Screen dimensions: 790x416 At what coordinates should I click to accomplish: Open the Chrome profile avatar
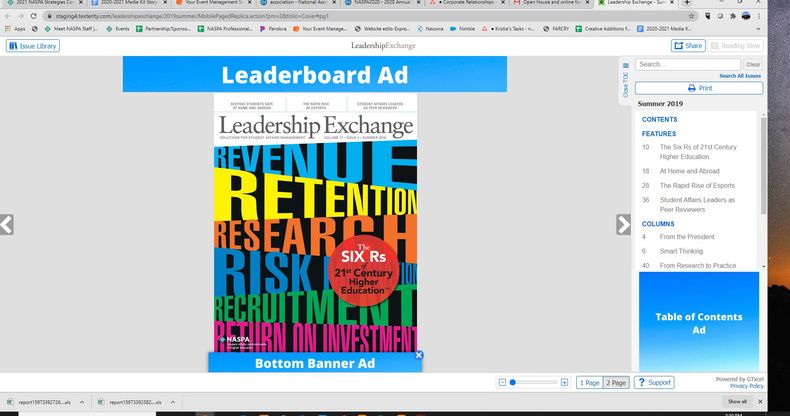pos(746,16)
